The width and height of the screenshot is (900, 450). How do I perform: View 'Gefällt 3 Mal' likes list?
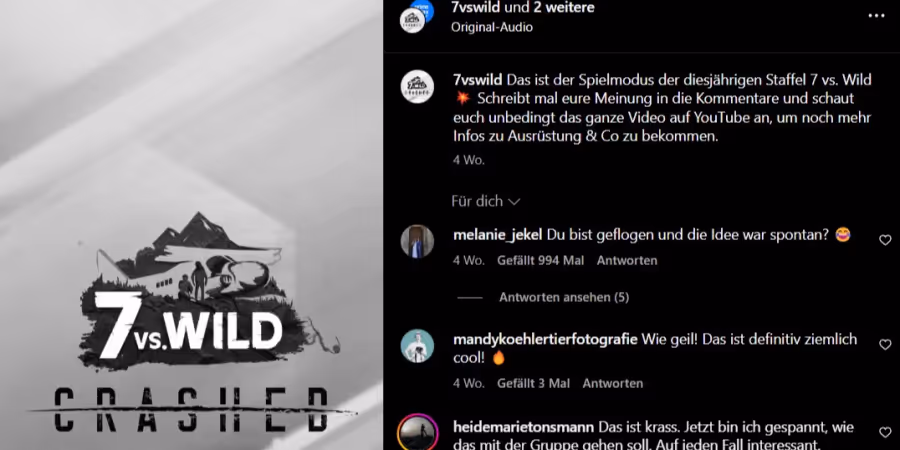tap(534, 383)
